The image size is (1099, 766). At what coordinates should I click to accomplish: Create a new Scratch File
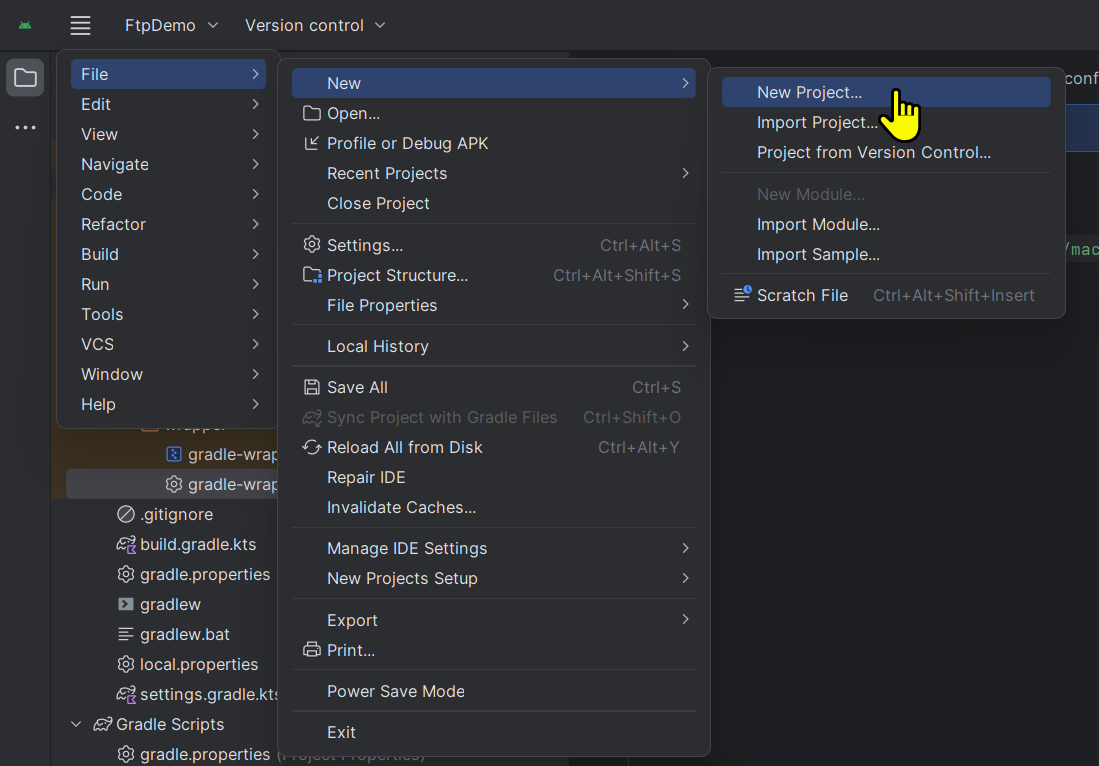886,295
